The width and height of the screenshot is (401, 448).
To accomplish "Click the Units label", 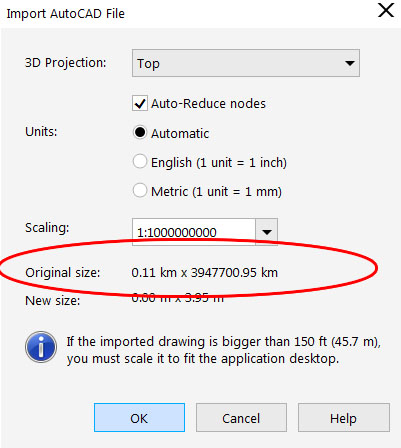I will 41,132.
